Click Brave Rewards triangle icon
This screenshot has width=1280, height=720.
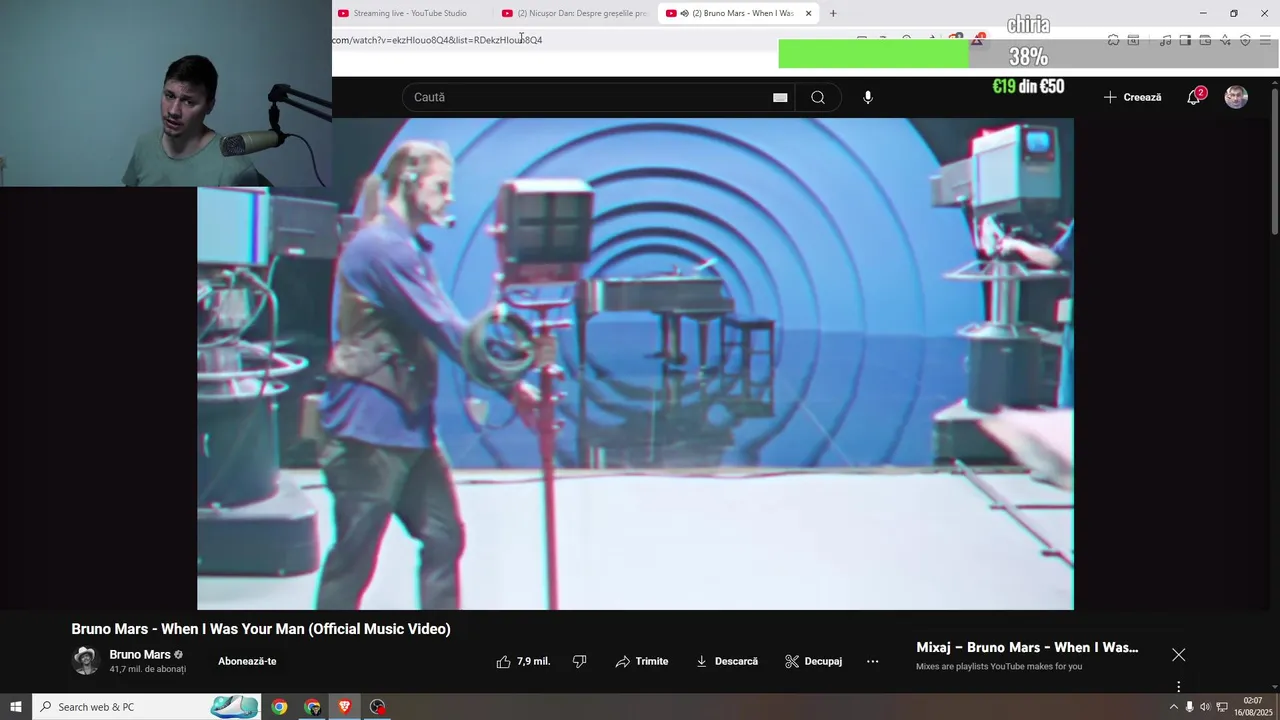tap(977, 39)
